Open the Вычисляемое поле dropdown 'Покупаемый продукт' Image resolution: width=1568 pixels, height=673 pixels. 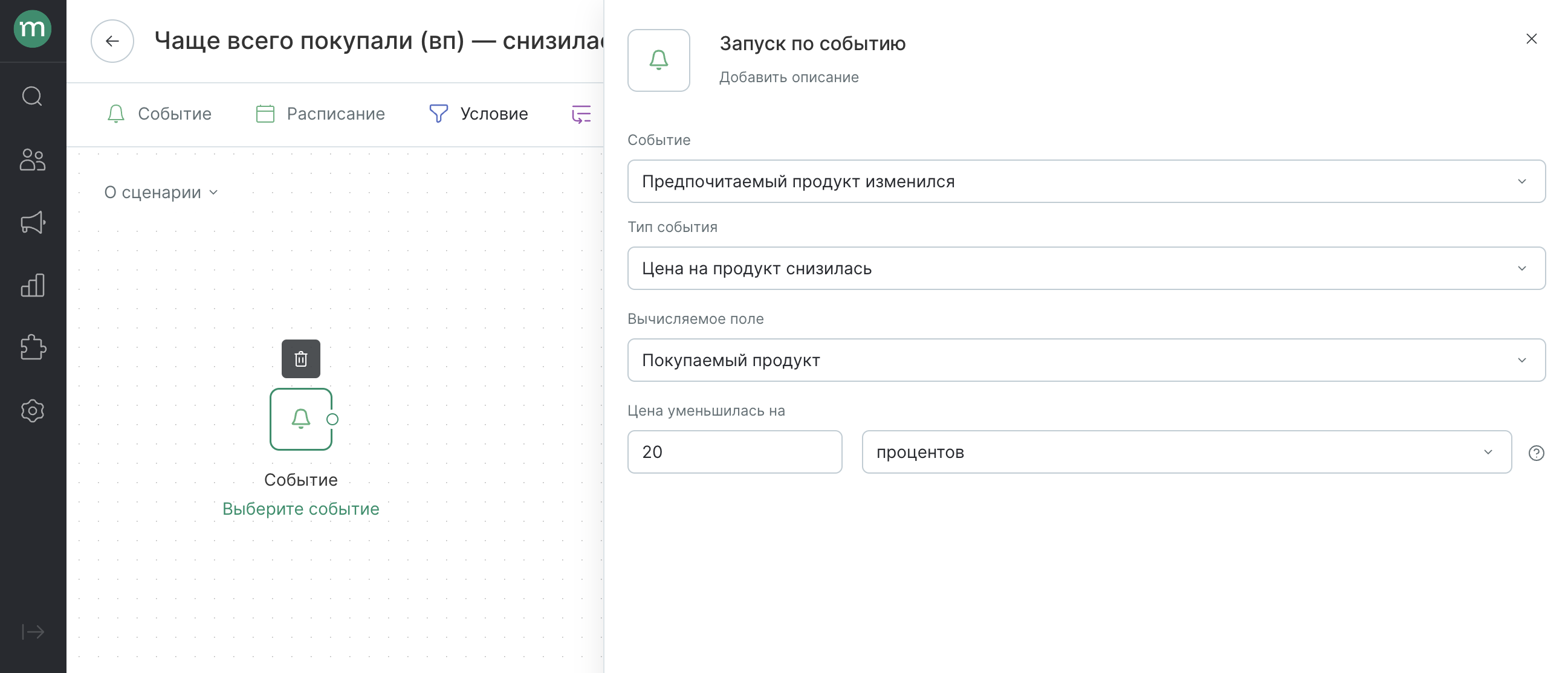tap(1086, 360)
